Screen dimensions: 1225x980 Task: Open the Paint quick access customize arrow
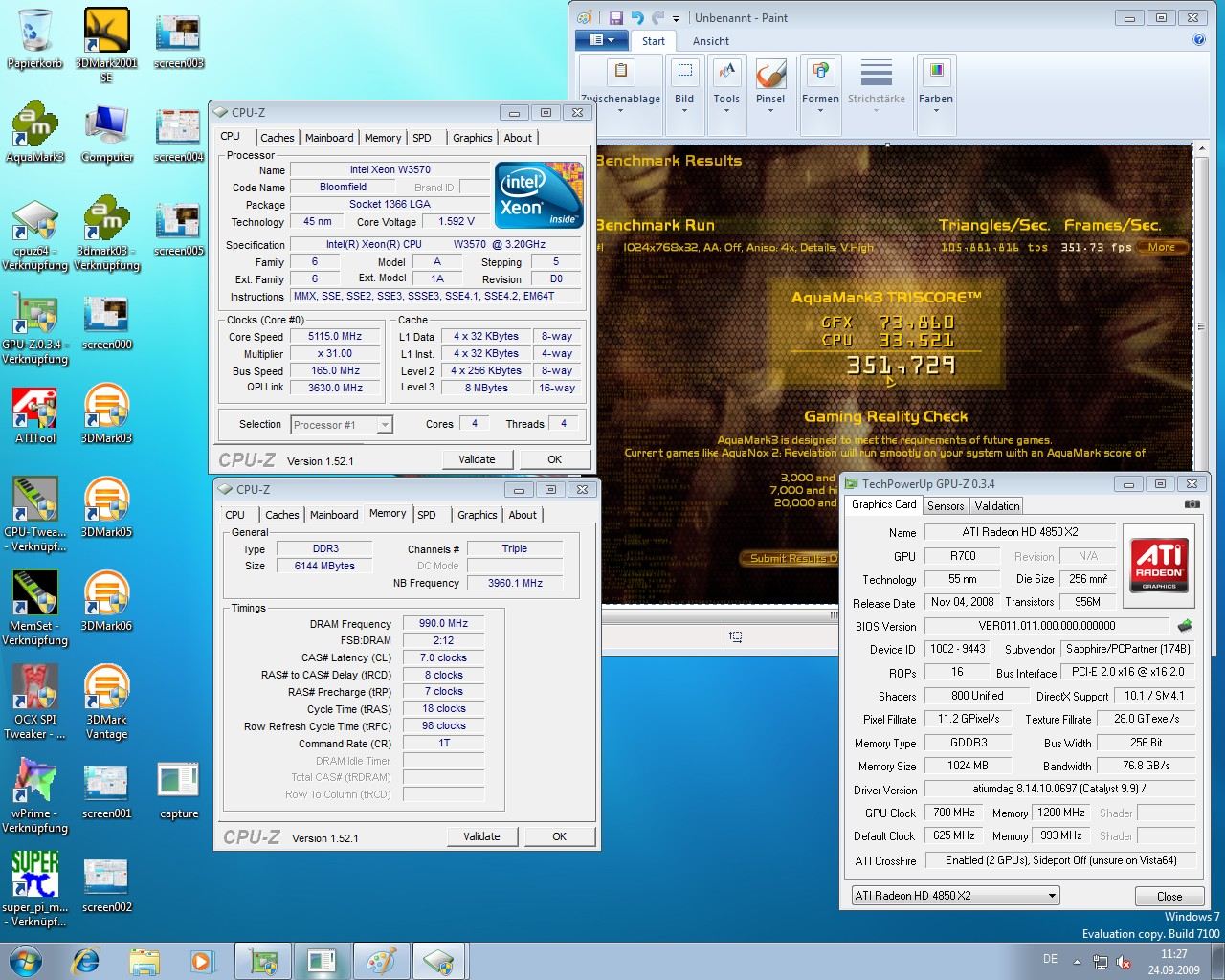point(676,18)
